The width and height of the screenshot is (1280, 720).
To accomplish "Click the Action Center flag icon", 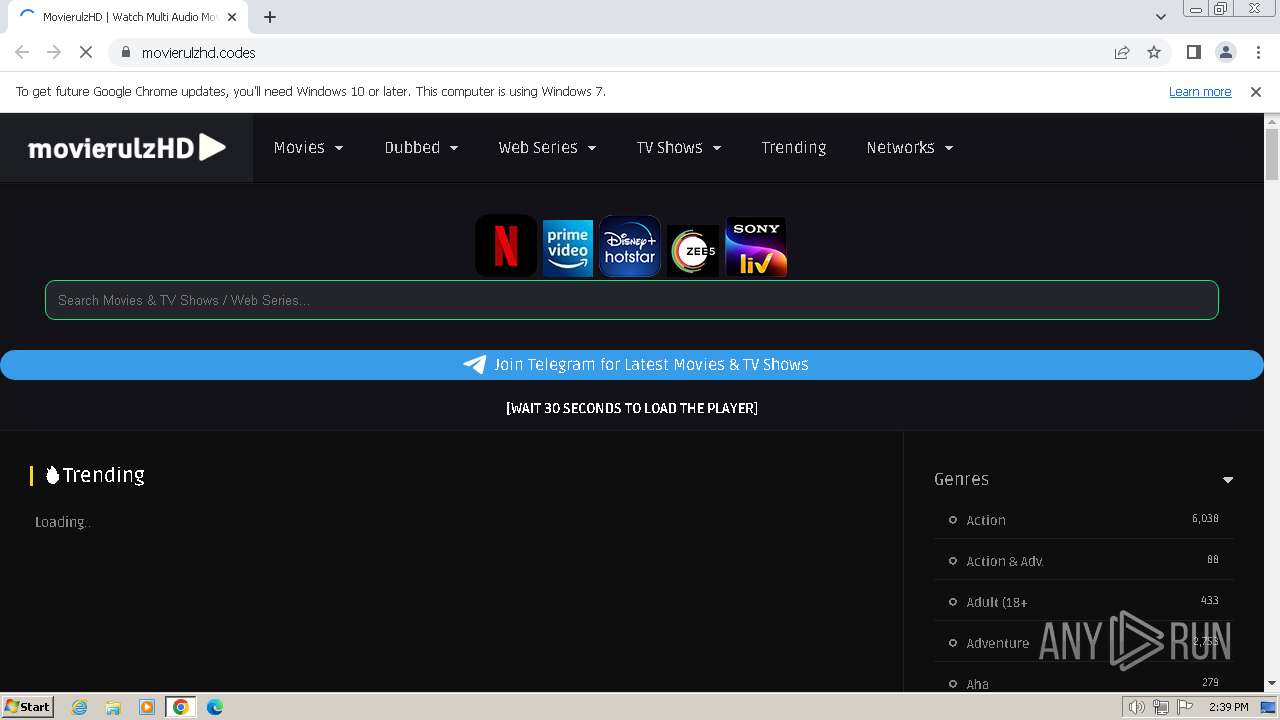I will (x=1185, y=707).
